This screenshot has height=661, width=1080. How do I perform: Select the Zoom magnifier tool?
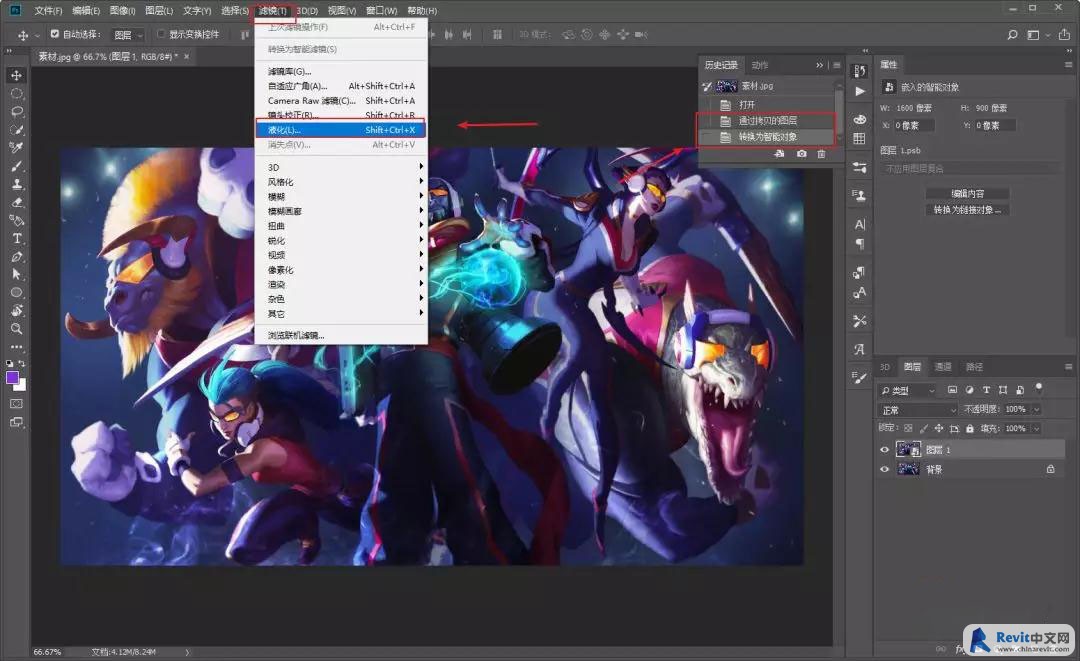coord(17,328)
